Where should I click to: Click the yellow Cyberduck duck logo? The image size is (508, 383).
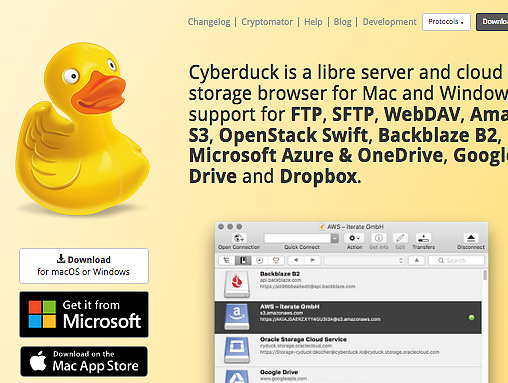click(x=82, y=128)
